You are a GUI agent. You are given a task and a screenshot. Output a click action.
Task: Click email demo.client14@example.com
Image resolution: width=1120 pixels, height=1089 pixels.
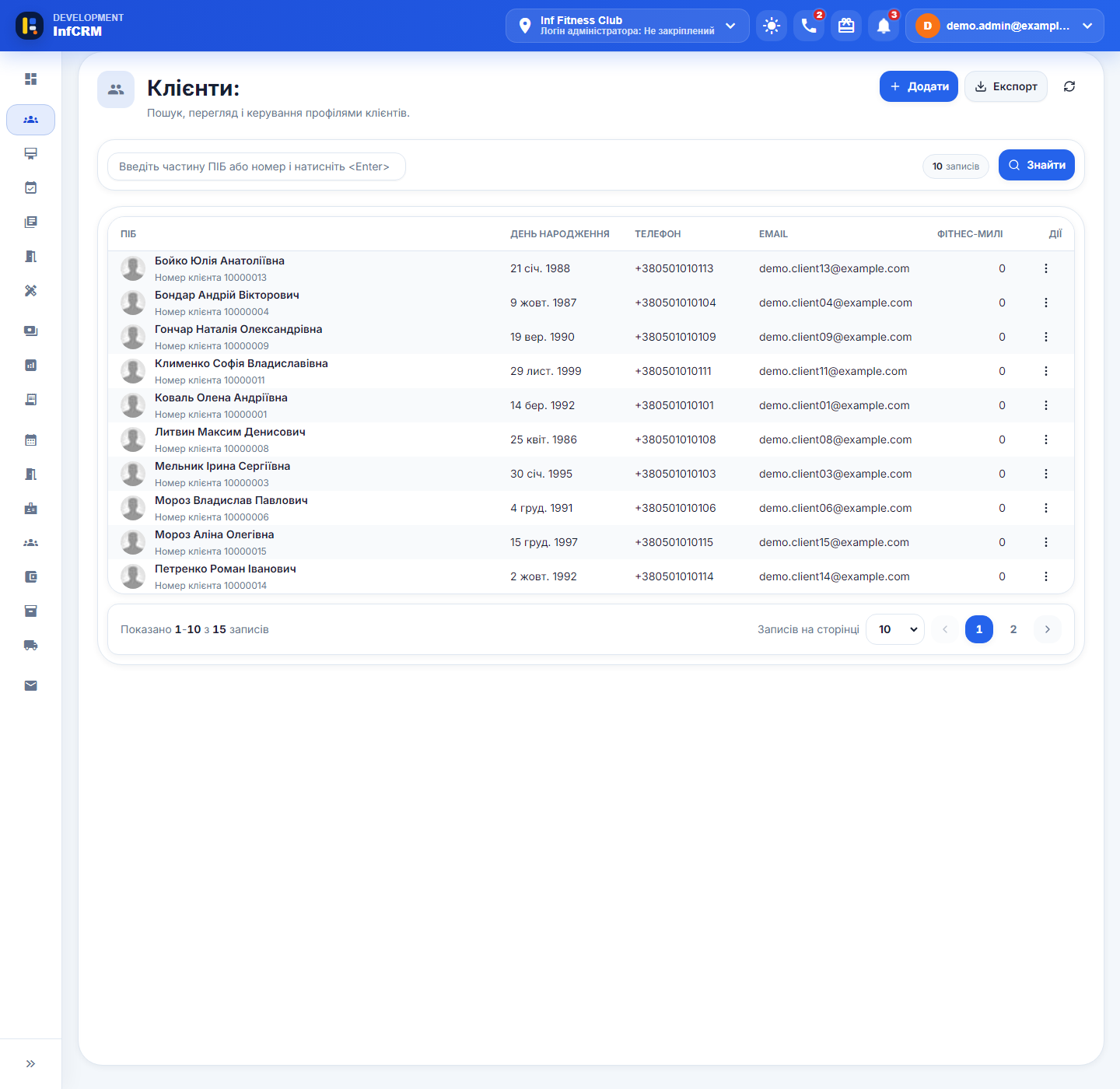(x=835, y=576)
